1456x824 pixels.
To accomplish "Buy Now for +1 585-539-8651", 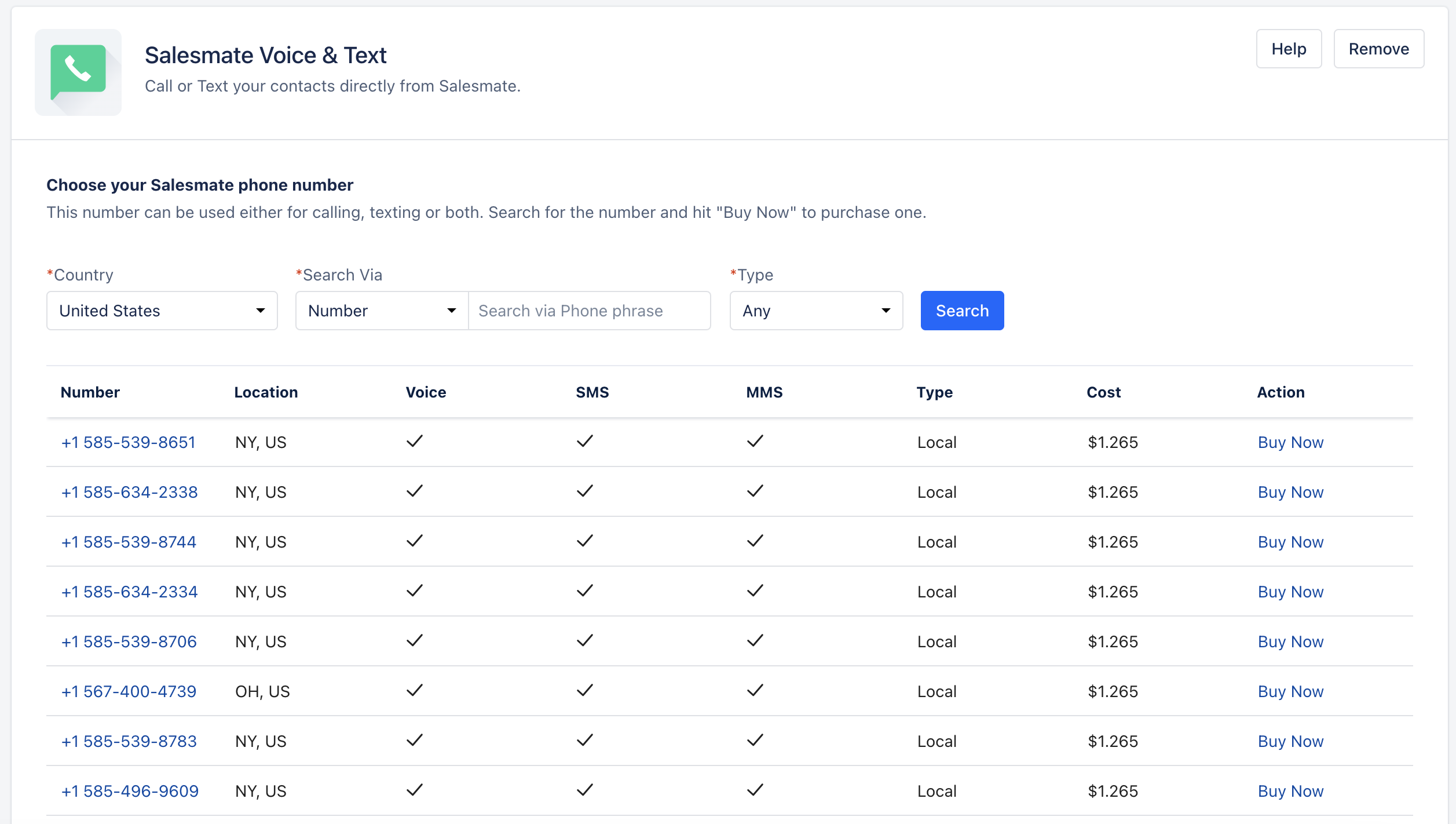I will 1290,442.
